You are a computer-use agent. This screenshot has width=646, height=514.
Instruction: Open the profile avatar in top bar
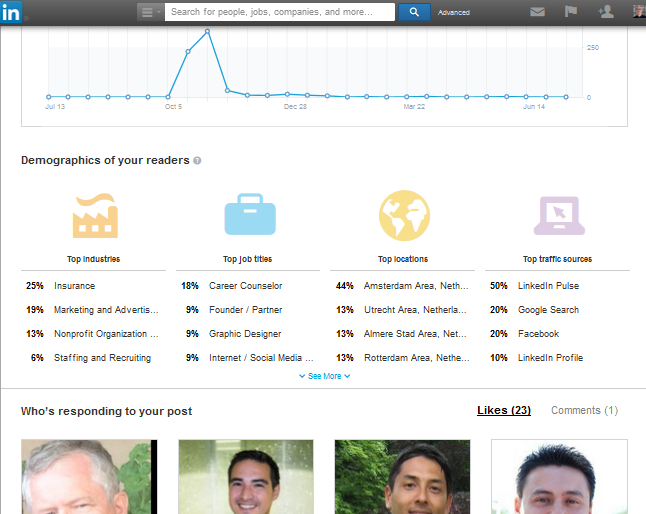pos(639,12)
